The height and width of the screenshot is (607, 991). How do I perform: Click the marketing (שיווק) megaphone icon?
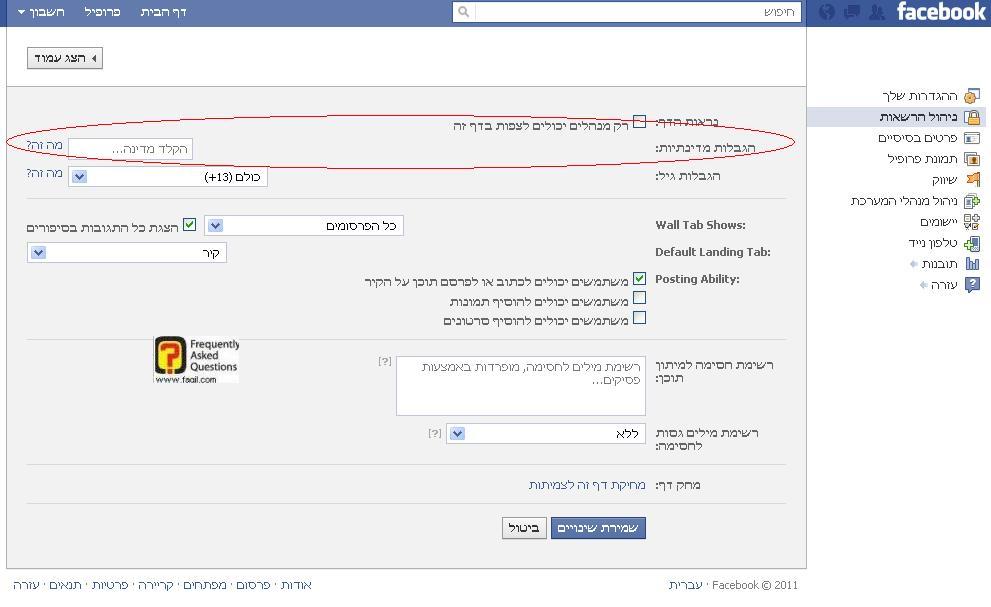971,180
